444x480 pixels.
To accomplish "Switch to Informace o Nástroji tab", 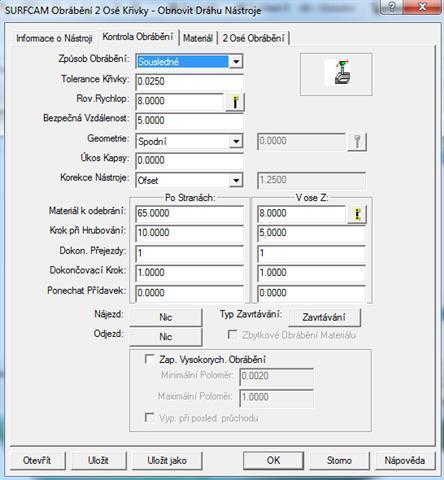I will click(x=54, y=38).
